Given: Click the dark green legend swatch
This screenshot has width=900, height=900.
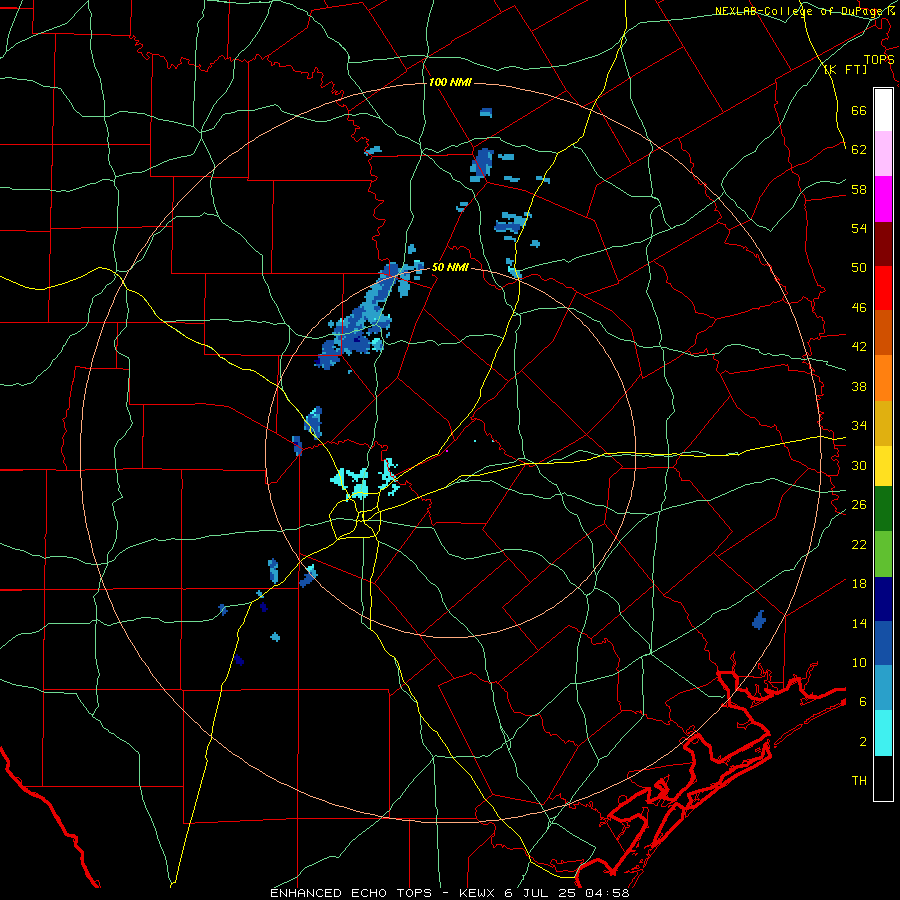Looking at the screenshot, I should point(883,508).
